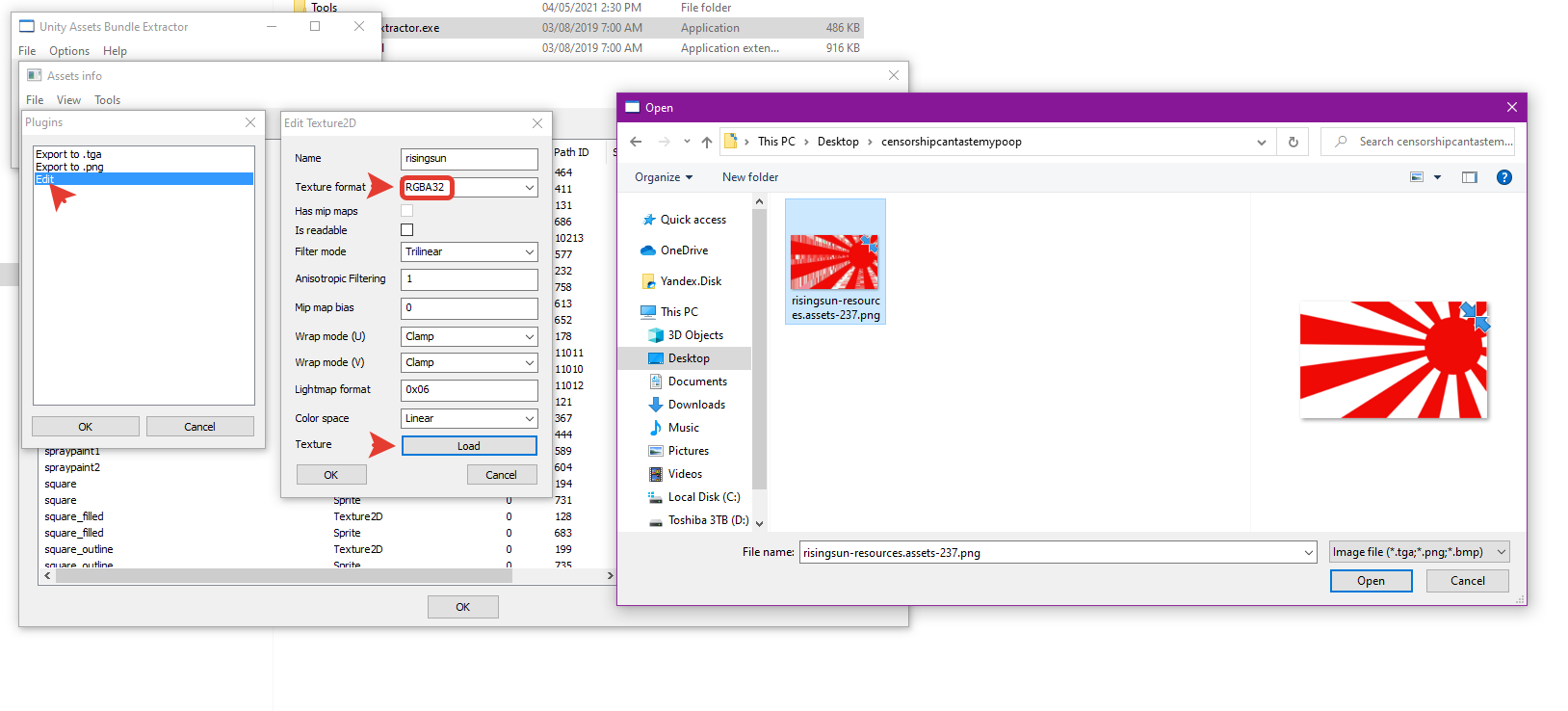Open the Texture format dropdown

click(530, 187)
